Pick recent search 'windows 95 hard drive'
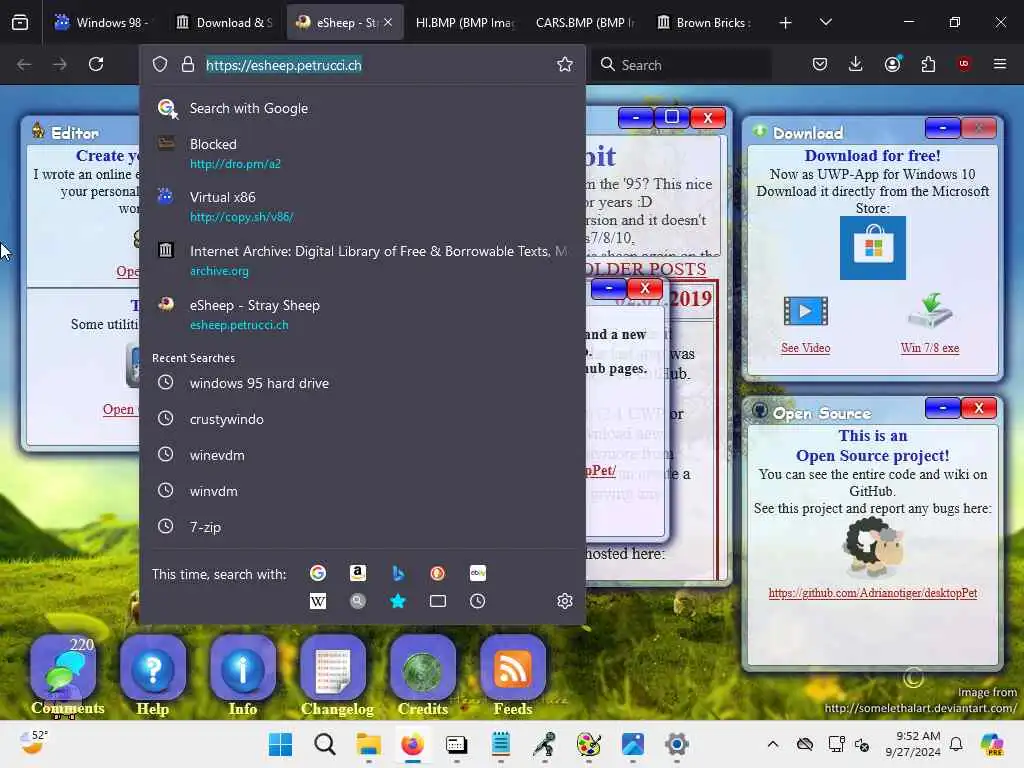This screenshot has width=1024, height=768. [x=362, y=383]
